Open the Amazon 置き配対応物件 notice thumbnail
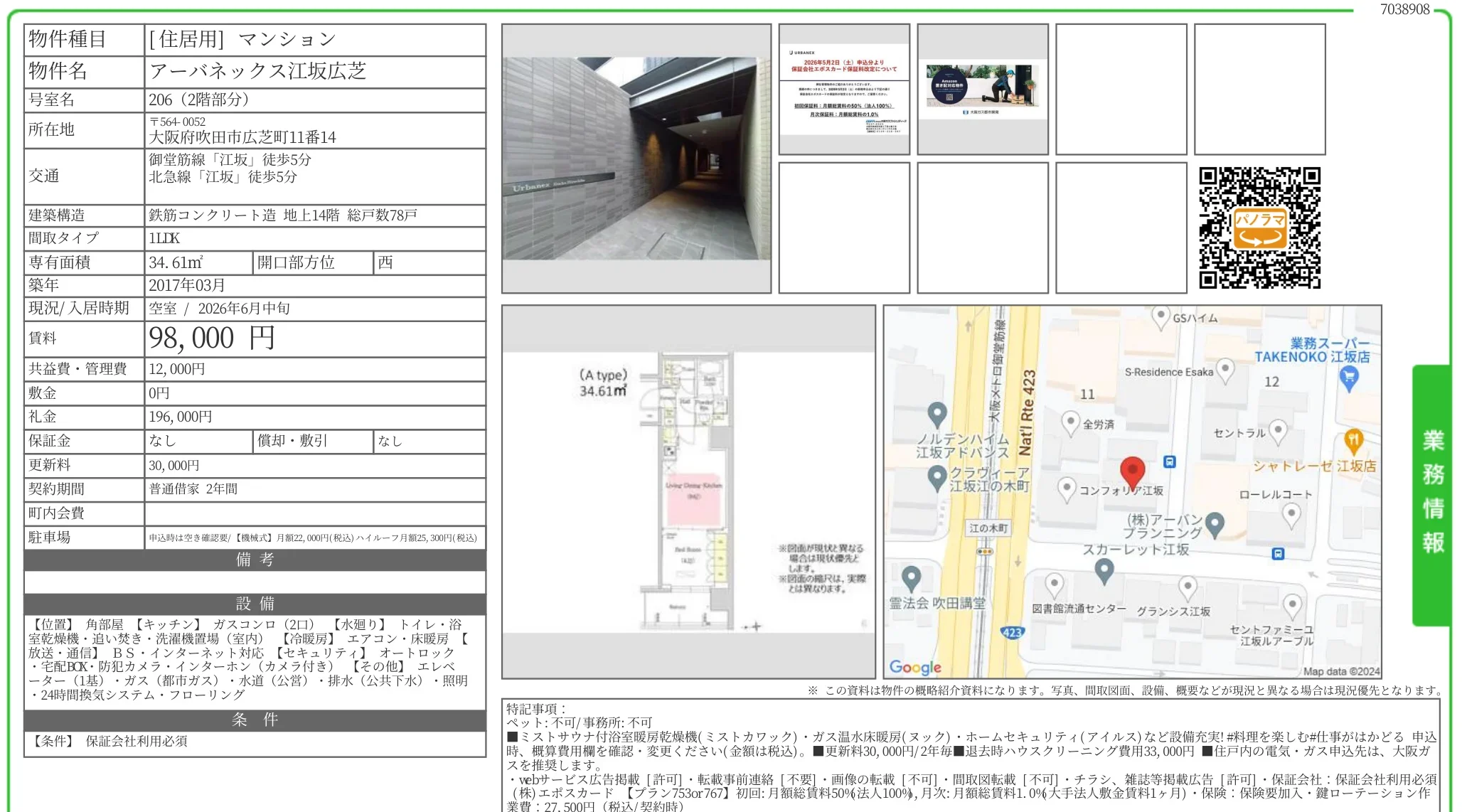The image size is (1462, 812). click(983, 89)
